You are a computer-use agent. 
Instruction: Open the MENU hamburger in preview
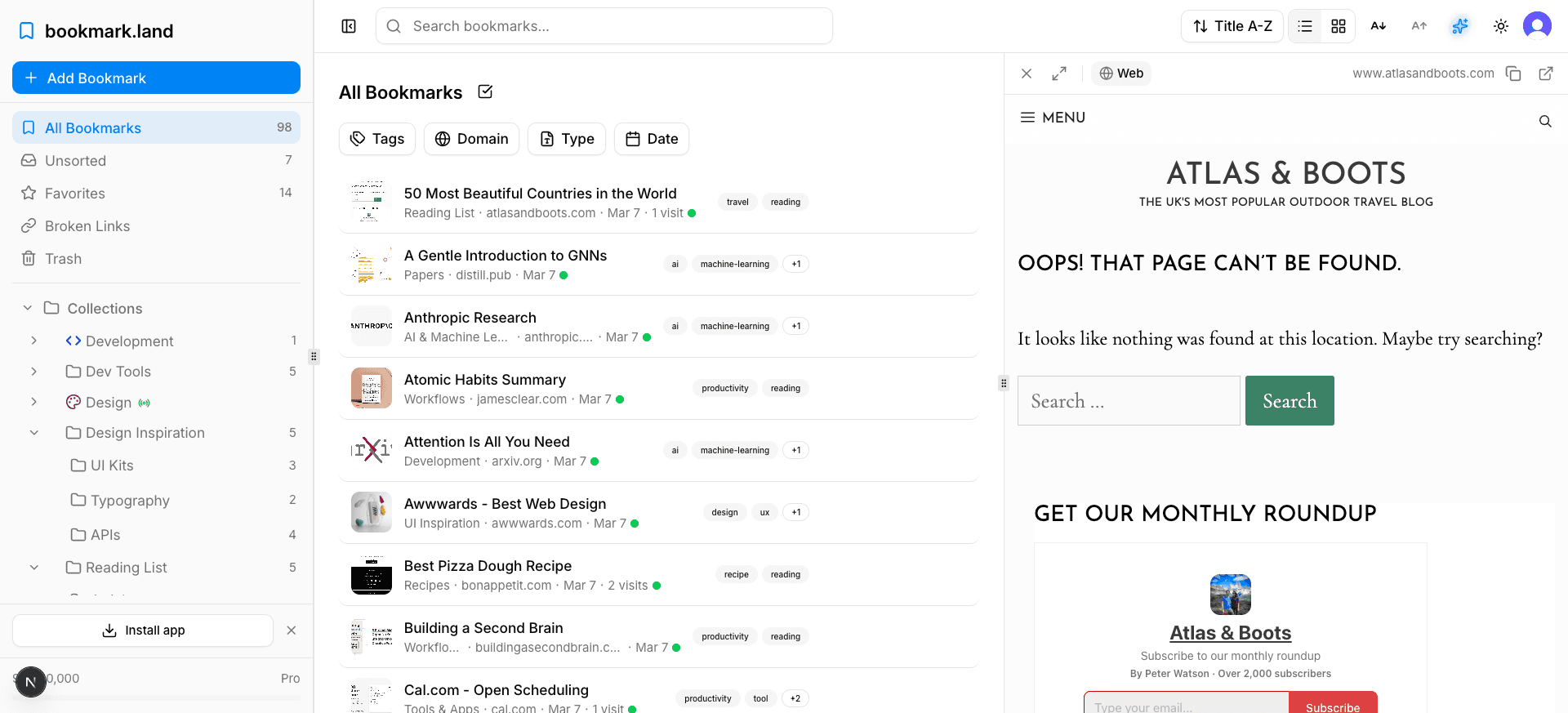tap(1053, 117)
